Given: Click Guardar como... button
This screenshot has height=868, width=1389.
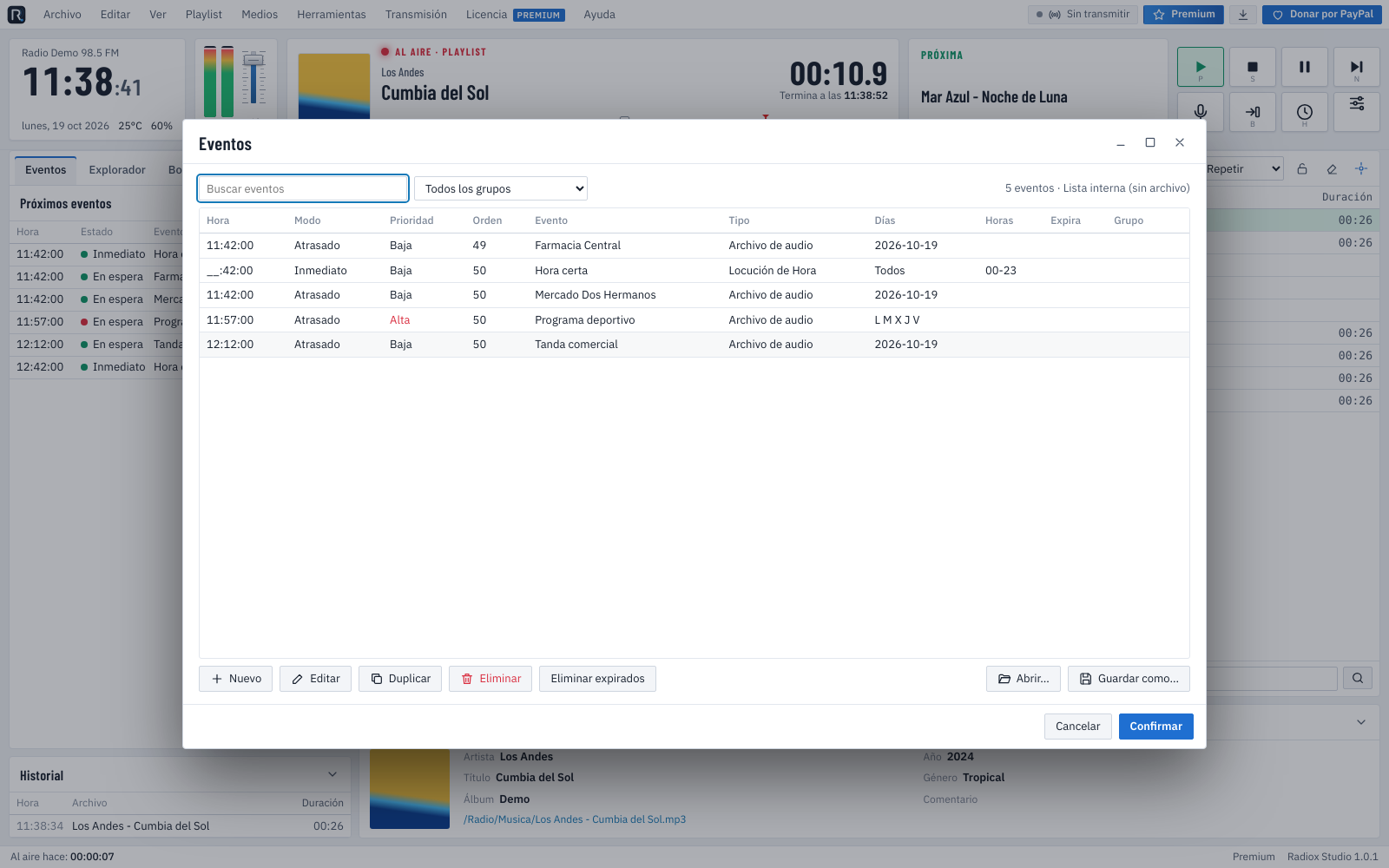Looking at the screenshot, I should point(1129,679).
